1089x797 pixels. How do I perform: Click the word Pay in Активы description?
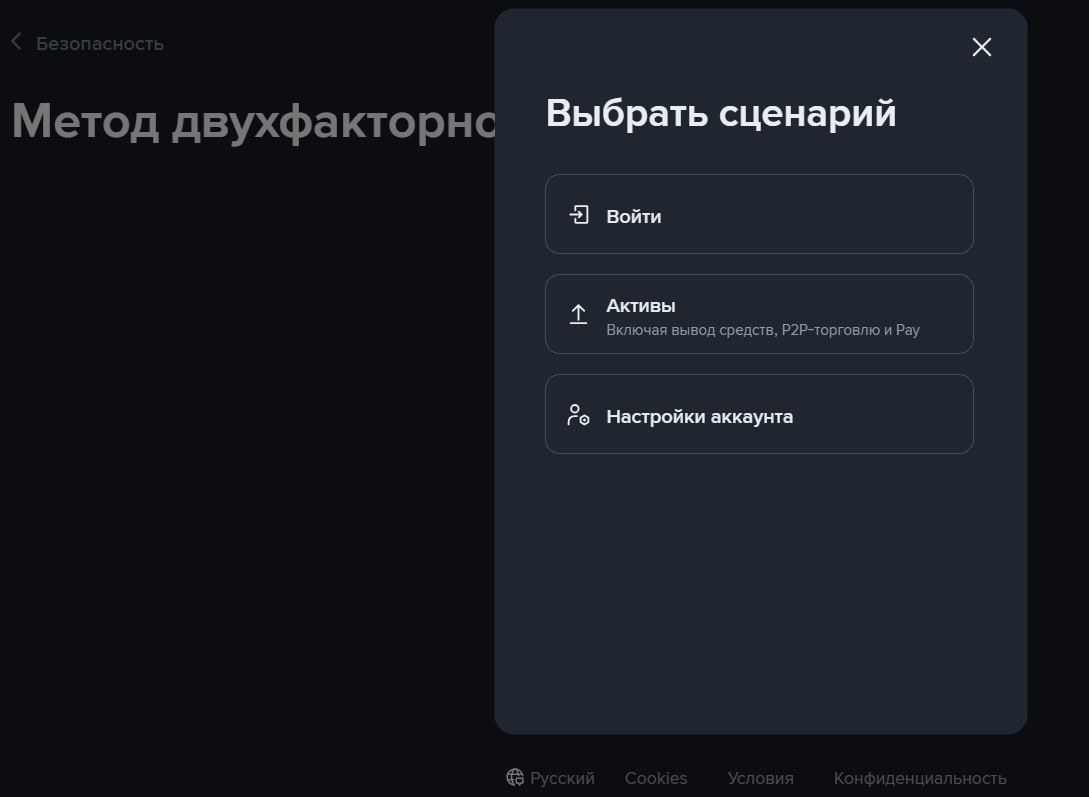(x=907, y=330)
